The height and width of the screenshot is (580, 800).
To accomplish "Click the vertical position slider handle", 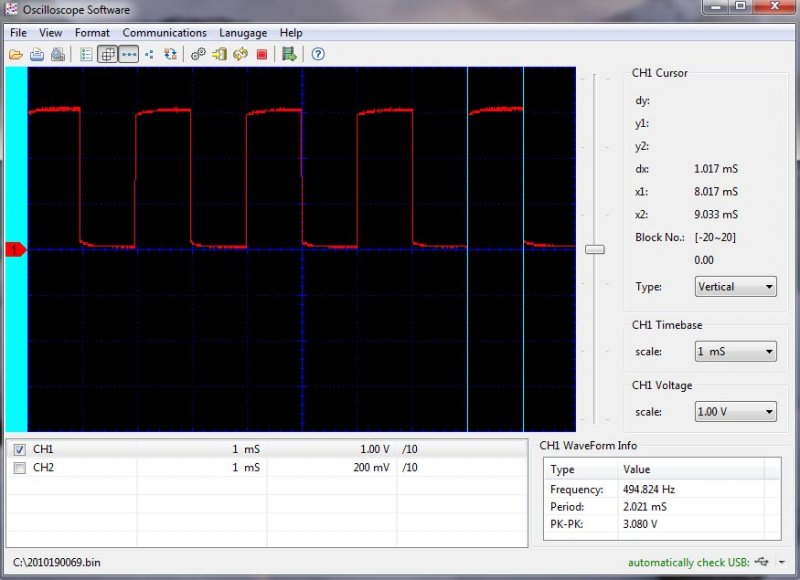I will (x=594, y=249).
